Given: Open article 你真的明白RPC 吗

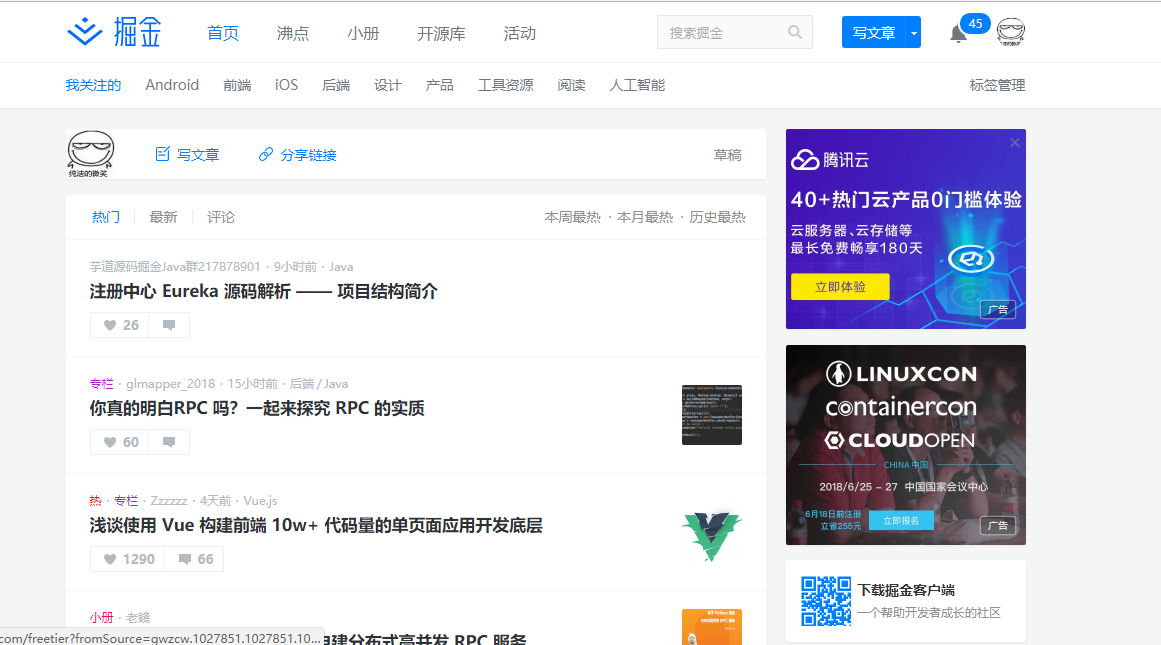Looking at the screenshot, I should coord(257,408).
